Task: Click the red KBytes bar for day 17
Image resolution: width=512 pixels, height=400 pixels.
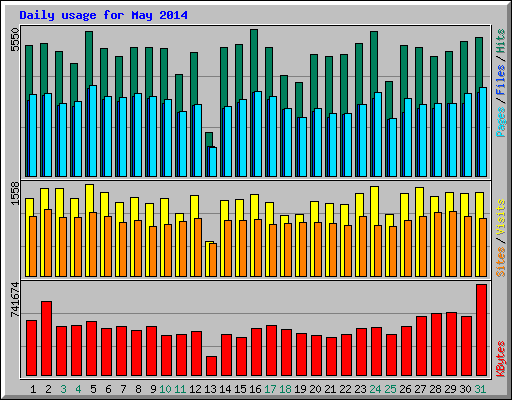Action: click(x=271, y=351)
